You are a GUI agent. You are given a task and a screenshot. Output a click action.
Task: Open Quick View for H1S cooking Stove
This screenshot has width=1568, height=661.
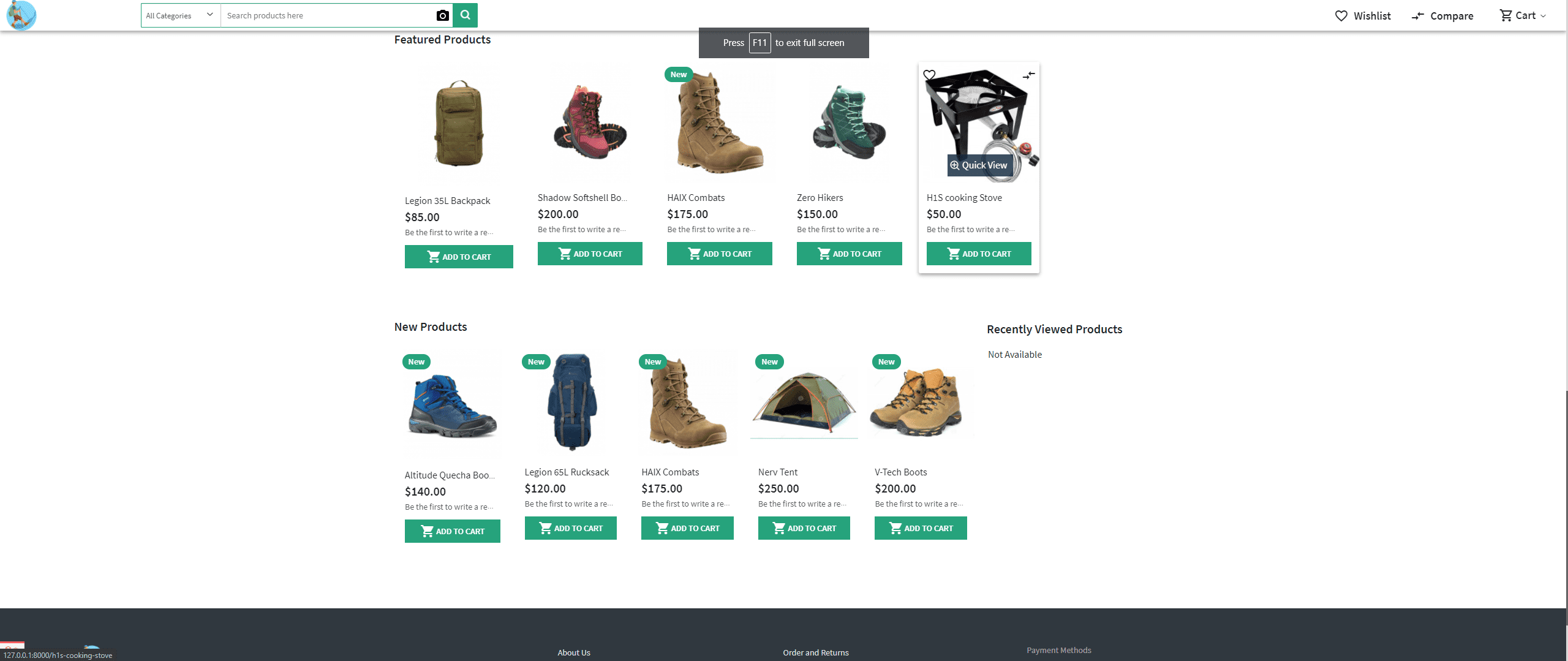pyautogui.click(x=979, y=165)
